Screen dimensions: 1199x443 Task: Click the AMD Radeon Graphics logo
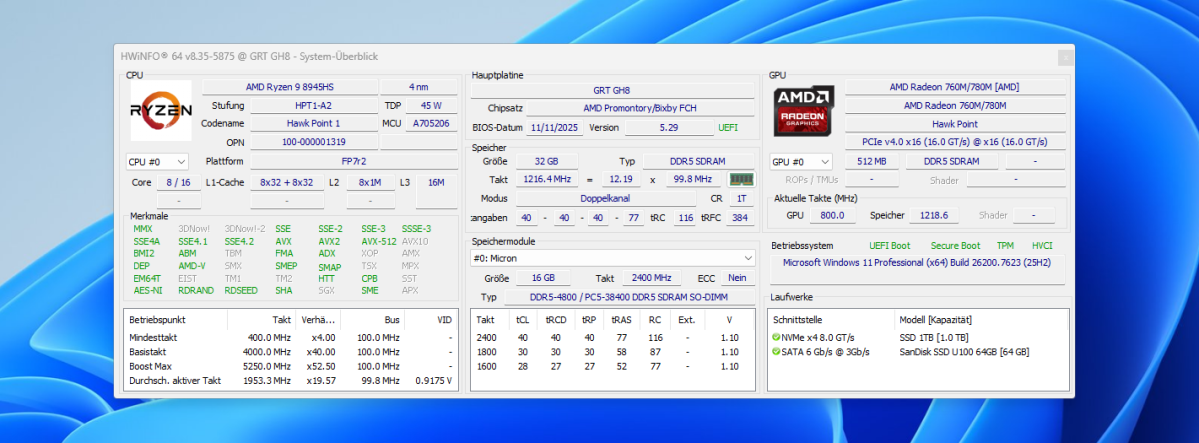click(804, 111)
